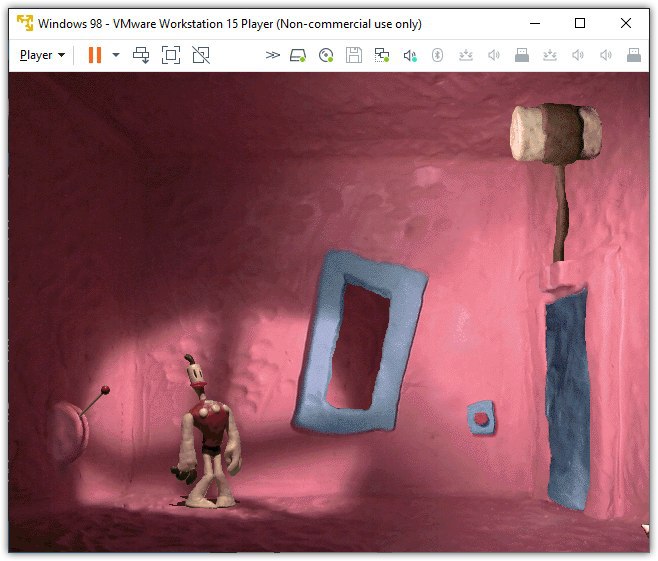
Task: Click the active sound card icon
Action: point(410,55)
